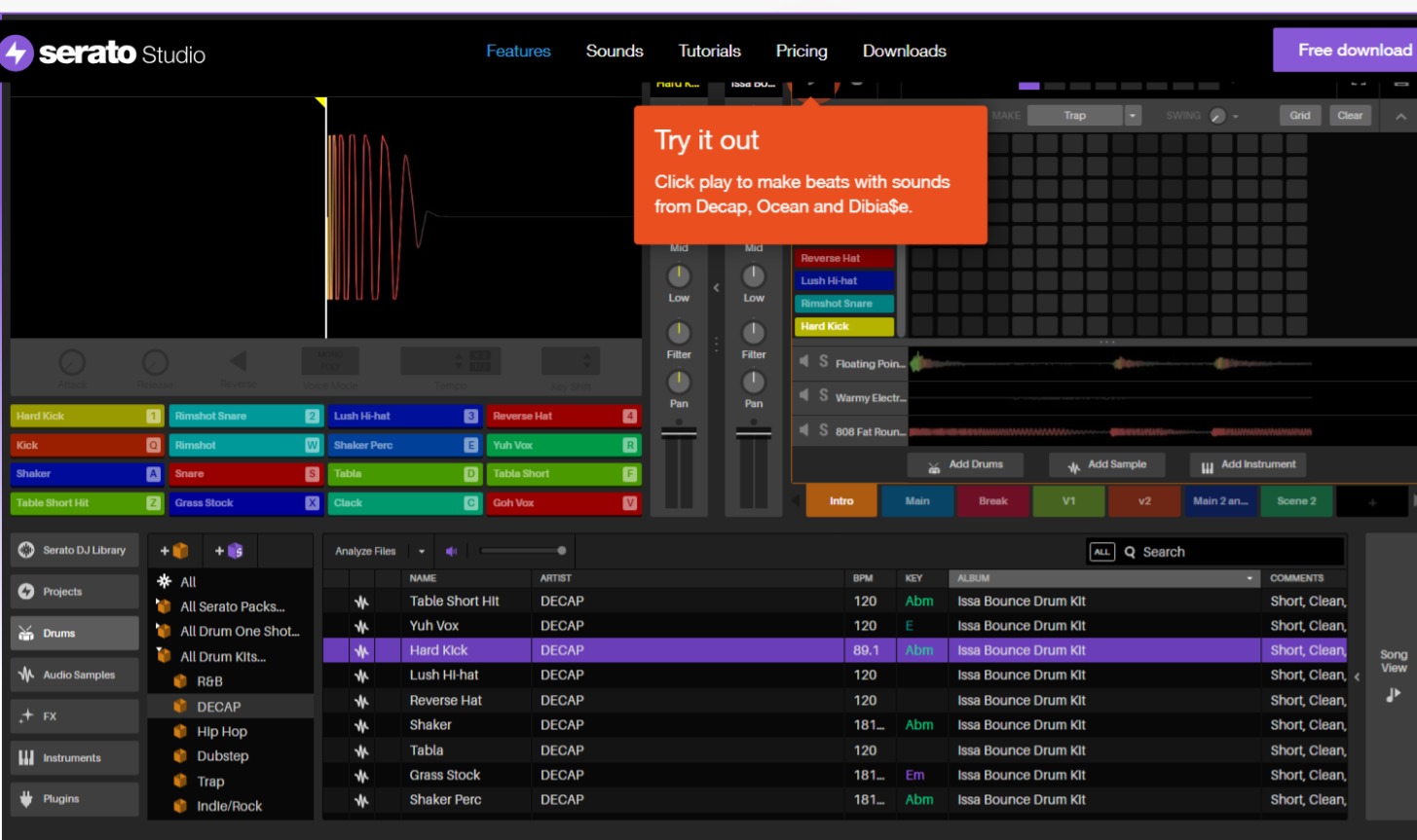This screenshot has height=840, width=1417.
Task: Open the Make pattern dropdown arrow
Action: tap(1133, 116)
